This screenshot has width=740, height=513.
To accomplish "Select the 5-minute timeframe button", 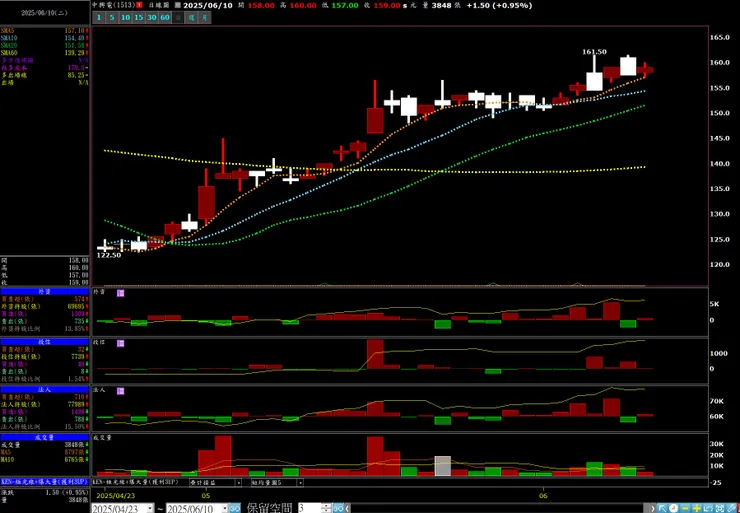I will (x=112, y=17).
